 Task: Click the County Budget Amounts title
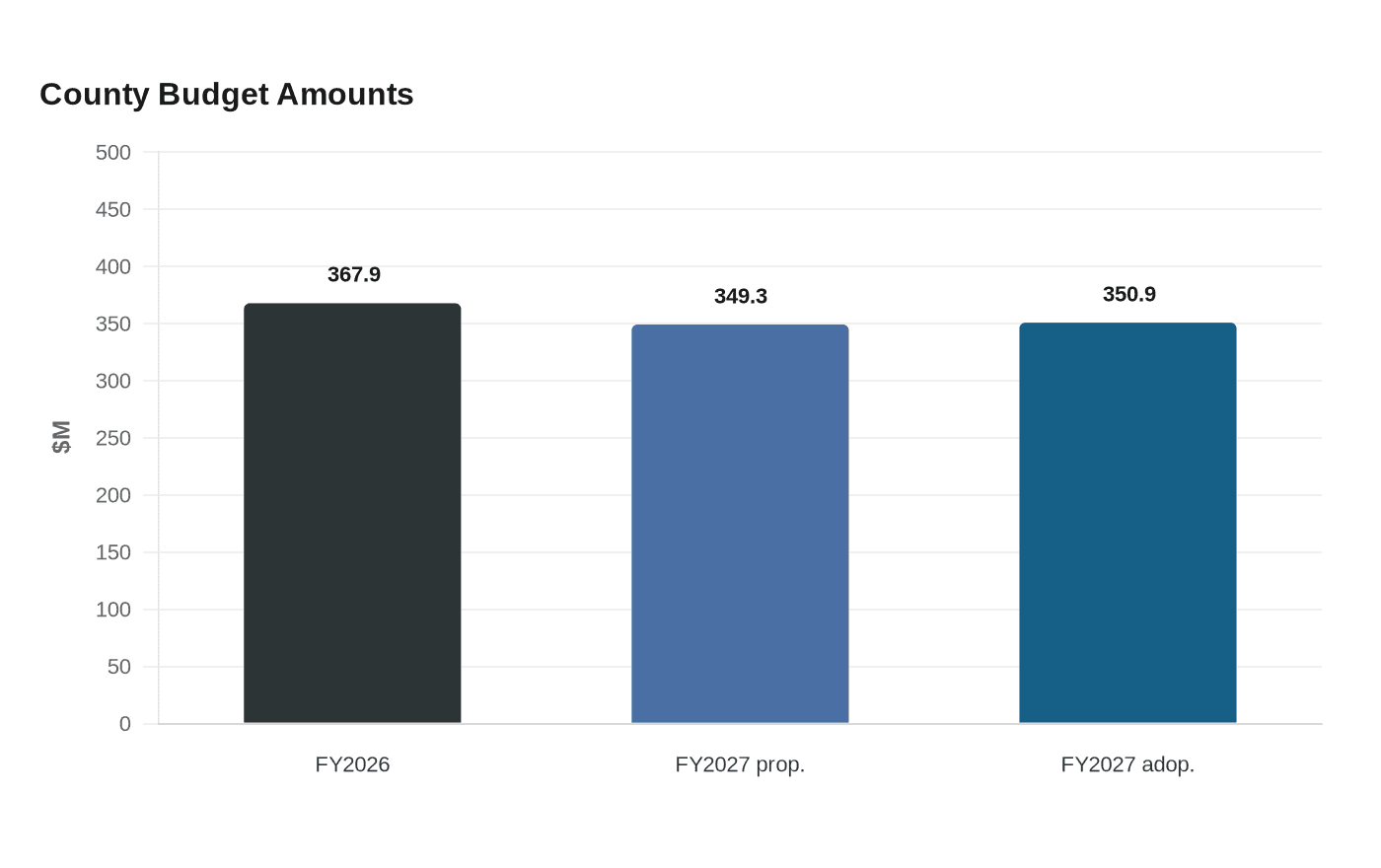tap(227, 94)
